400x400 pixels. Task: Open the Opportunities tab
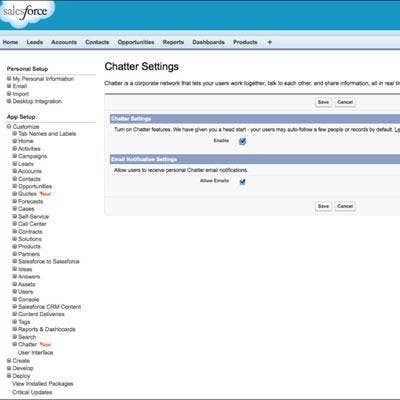tap(136, 42)
